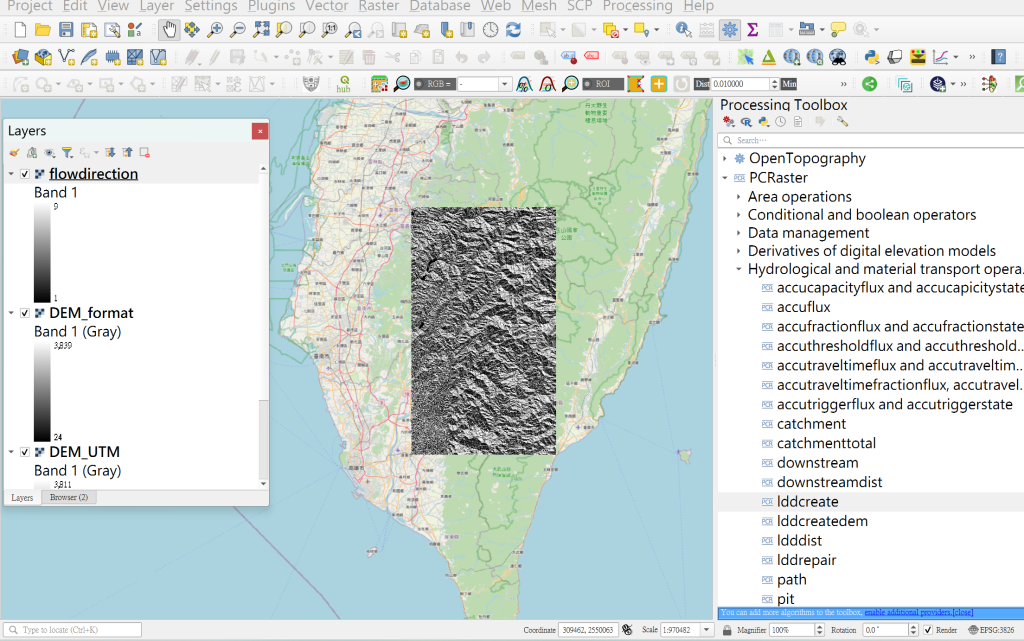Select the Identify Features tool
This screenshot has height=641, width=1024.
coord(683,29)
